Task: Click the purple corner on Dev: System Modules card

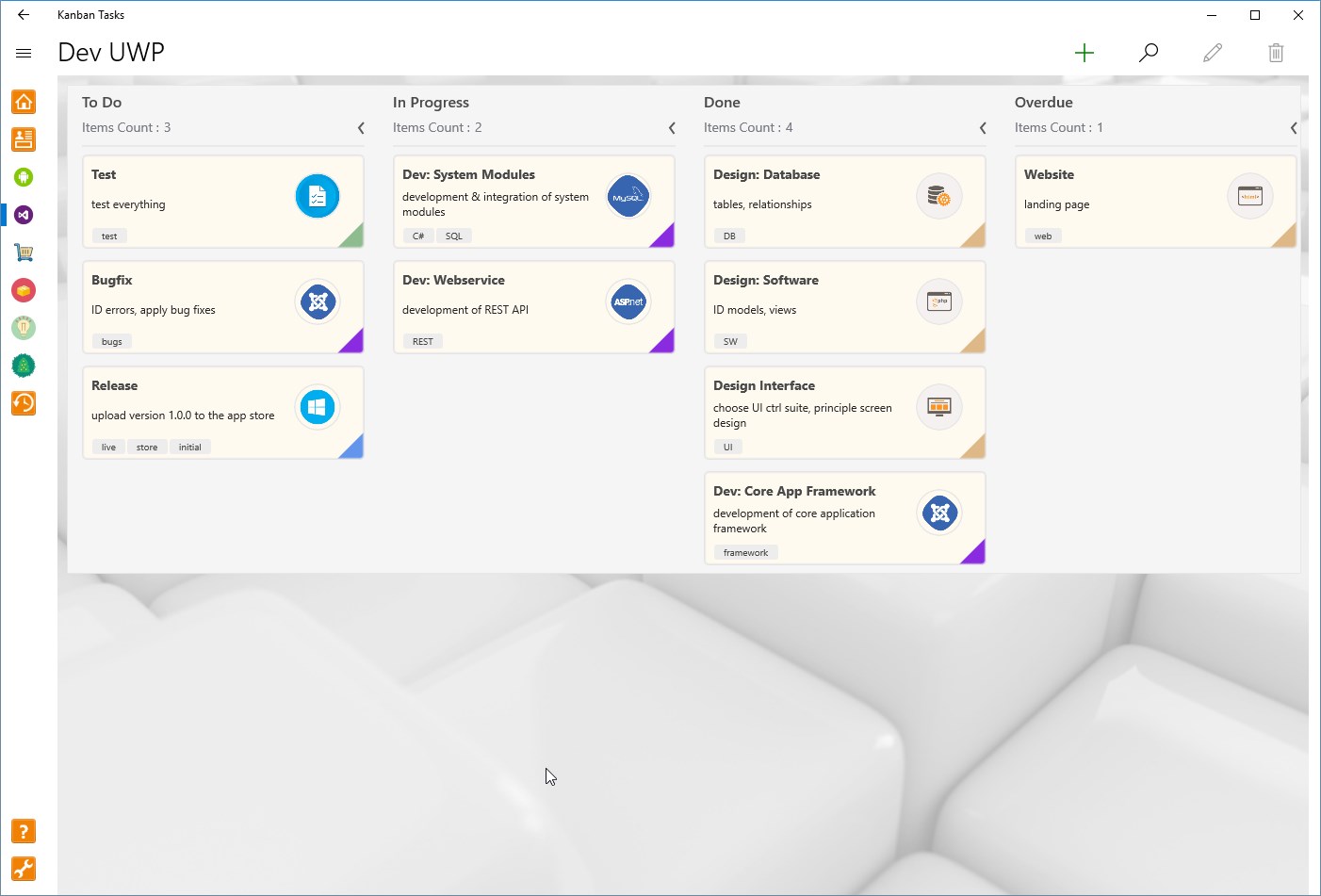Action: 665,238
